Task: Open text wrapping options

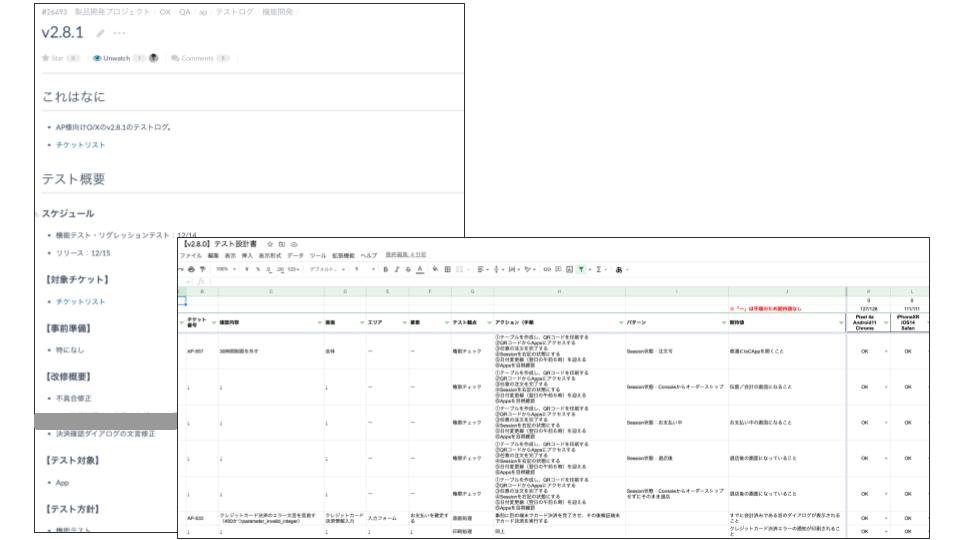Action: coord(513,269)
